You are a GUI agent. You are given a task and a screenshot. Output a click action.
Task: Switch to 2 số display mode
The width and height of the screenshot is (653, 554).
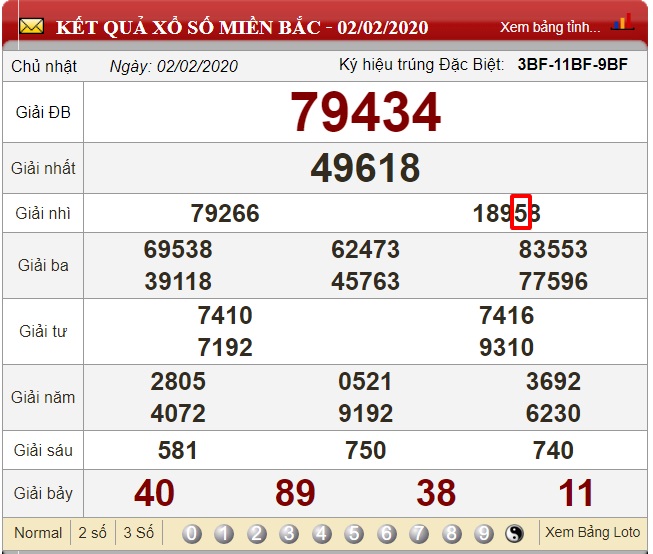(93, 533)
